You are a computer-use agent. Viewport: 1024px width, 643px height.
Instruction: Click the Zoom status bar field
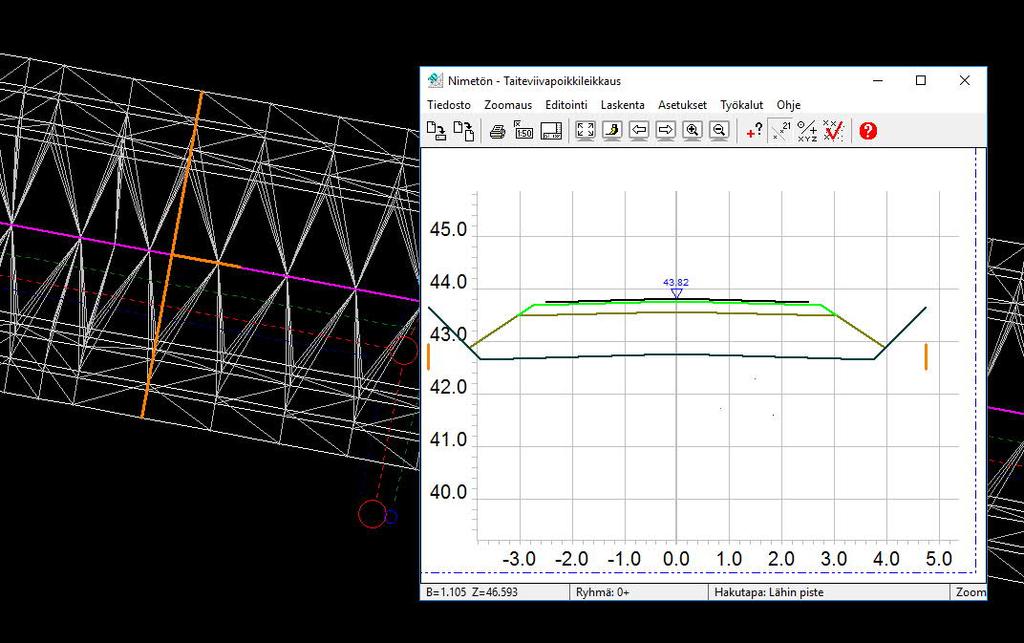[970, 592]
